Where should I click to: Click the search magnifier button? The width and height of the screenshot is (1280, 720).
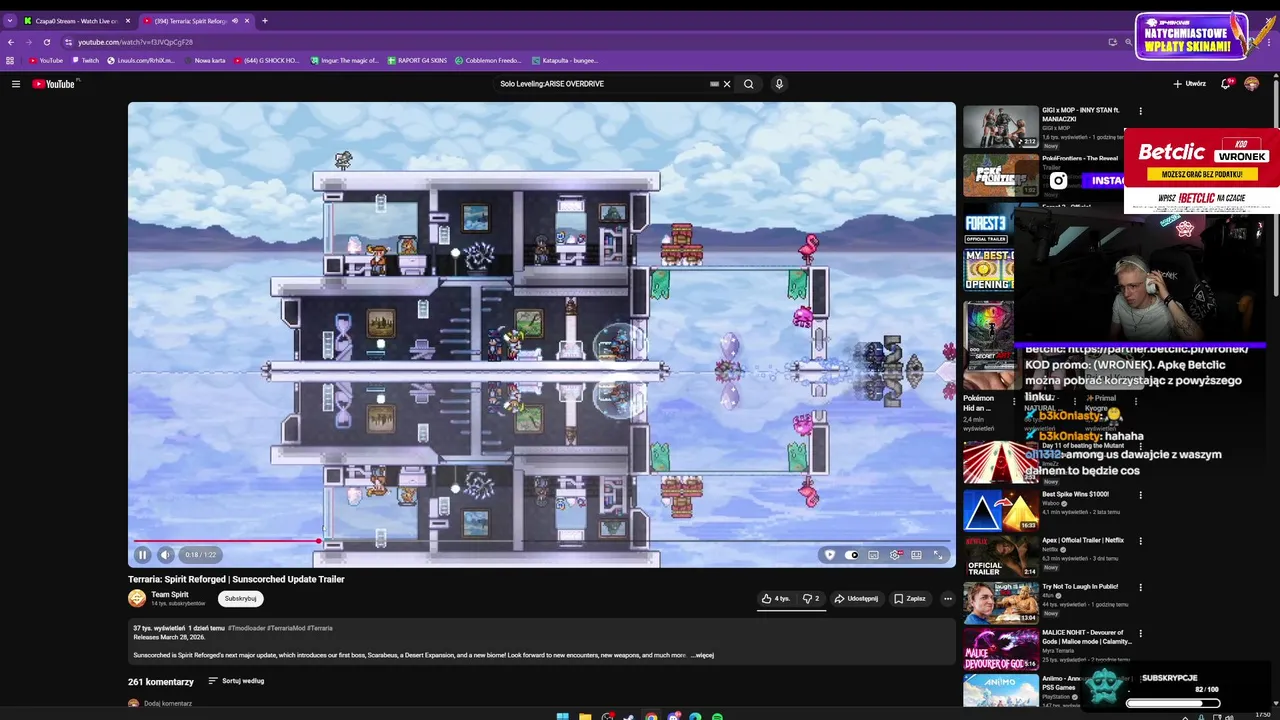coord(748,84)
